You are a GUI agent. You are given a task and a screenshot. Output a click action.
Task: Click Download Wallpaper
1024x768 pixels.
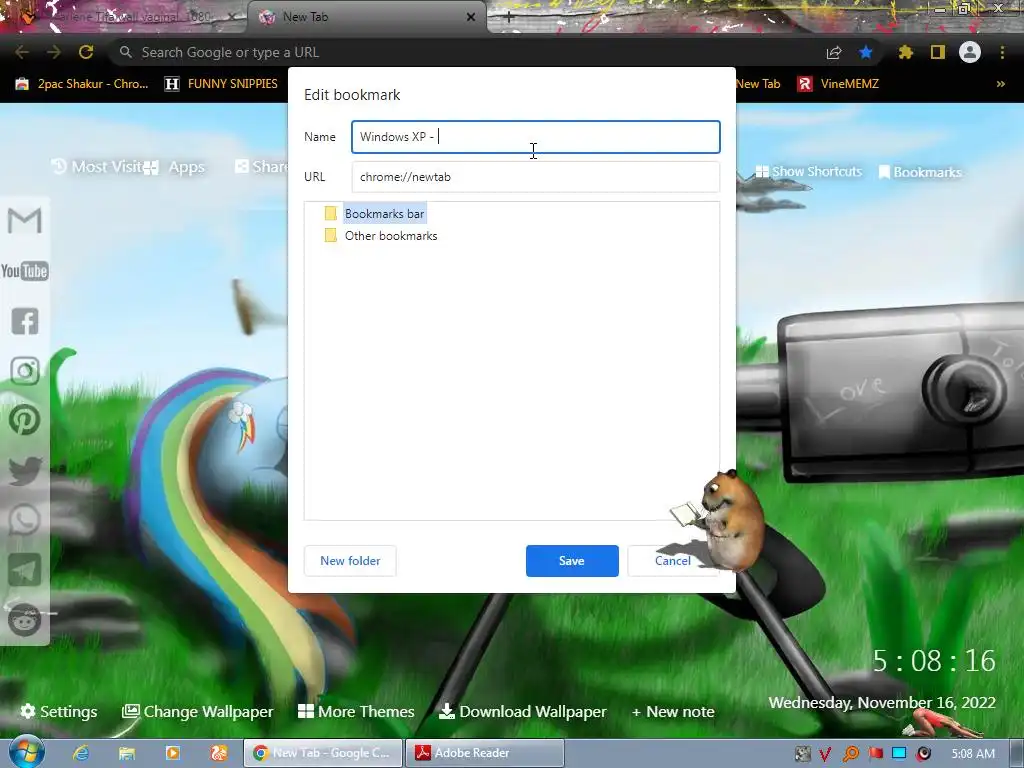(x=522, y=711)
